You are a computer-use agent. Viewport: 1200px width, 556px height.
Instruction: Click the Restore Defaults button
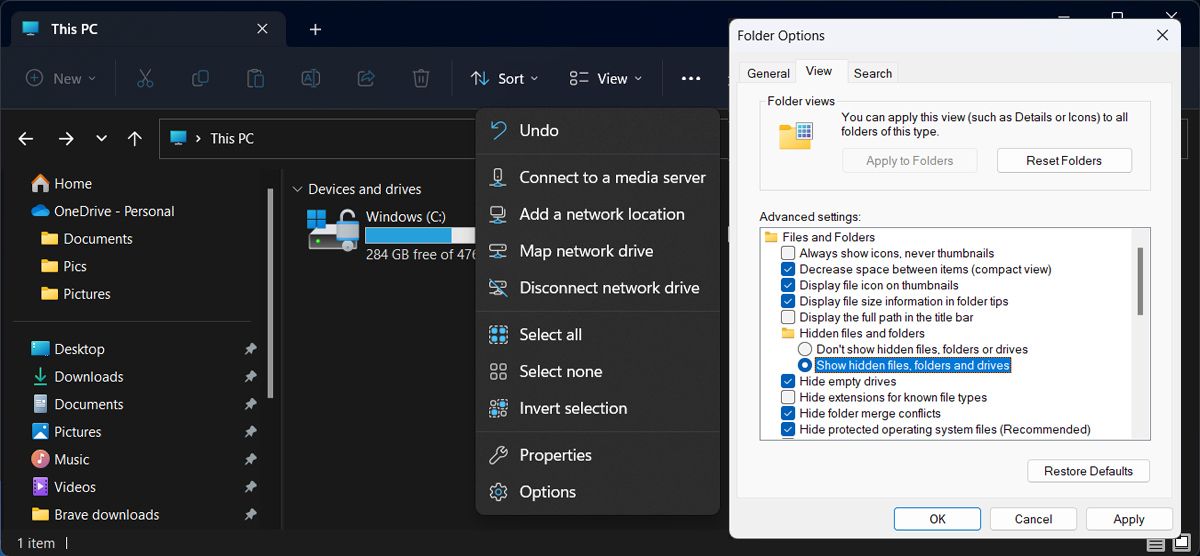coord(1088,471)
